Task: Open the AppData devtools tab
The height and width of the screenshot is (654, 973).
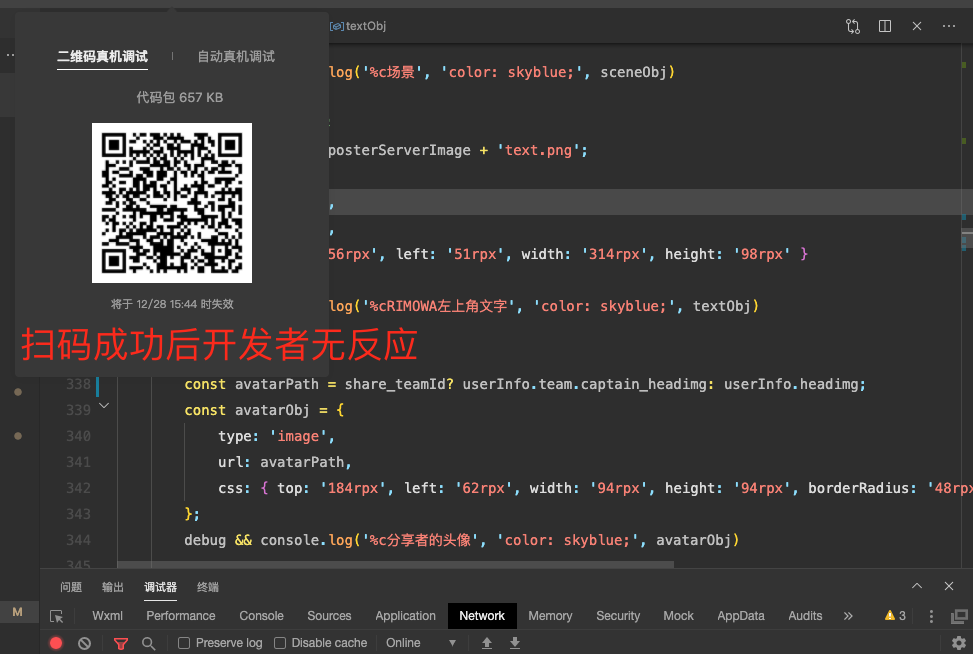Action: pyautogui.click(x=741, y=616)
